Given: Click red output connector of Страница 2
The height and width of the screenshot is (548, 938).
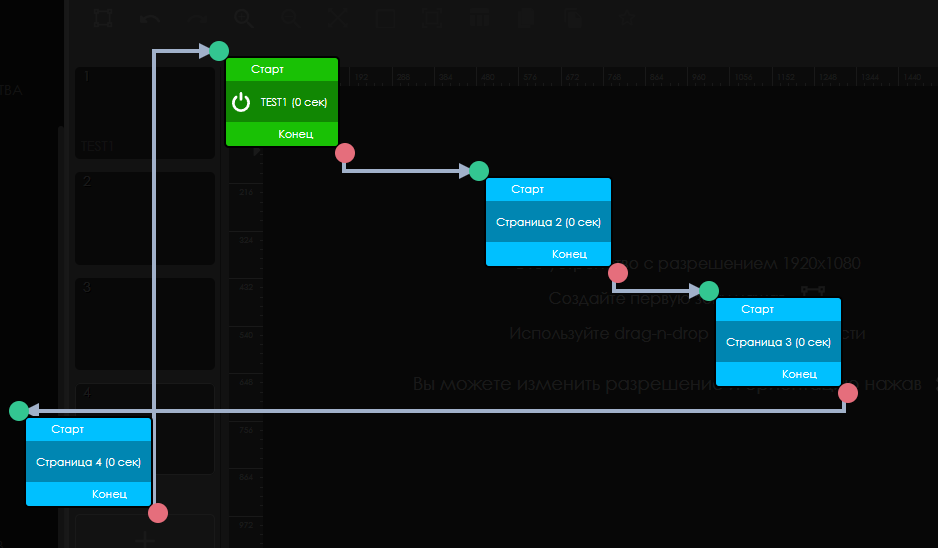Looking at the screenshot, I should 618,273.
